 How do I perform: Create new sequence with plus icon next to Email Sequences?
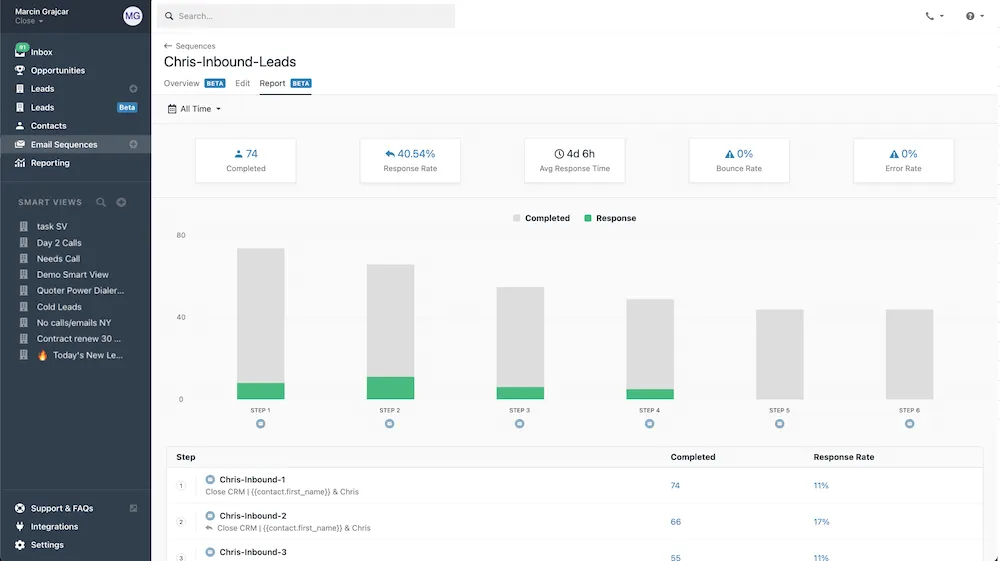(x=133, y=144)
